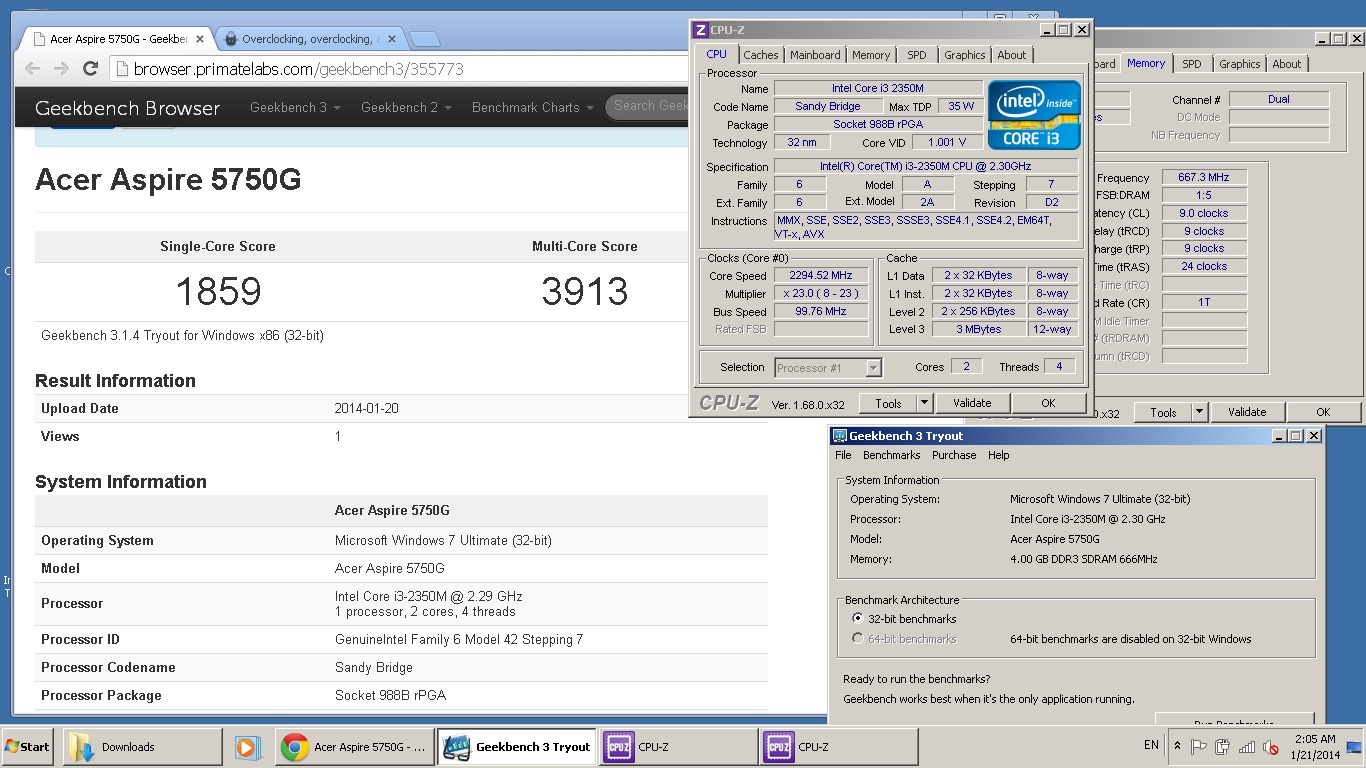1366x768 pixels.
Task: Click Validate in the background CPU-Z window
Action: coord(1247,412)
